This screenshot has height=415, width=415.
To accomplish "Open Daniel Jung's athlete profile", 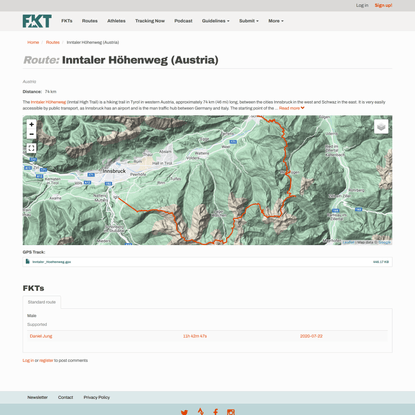I will (41, 336).
